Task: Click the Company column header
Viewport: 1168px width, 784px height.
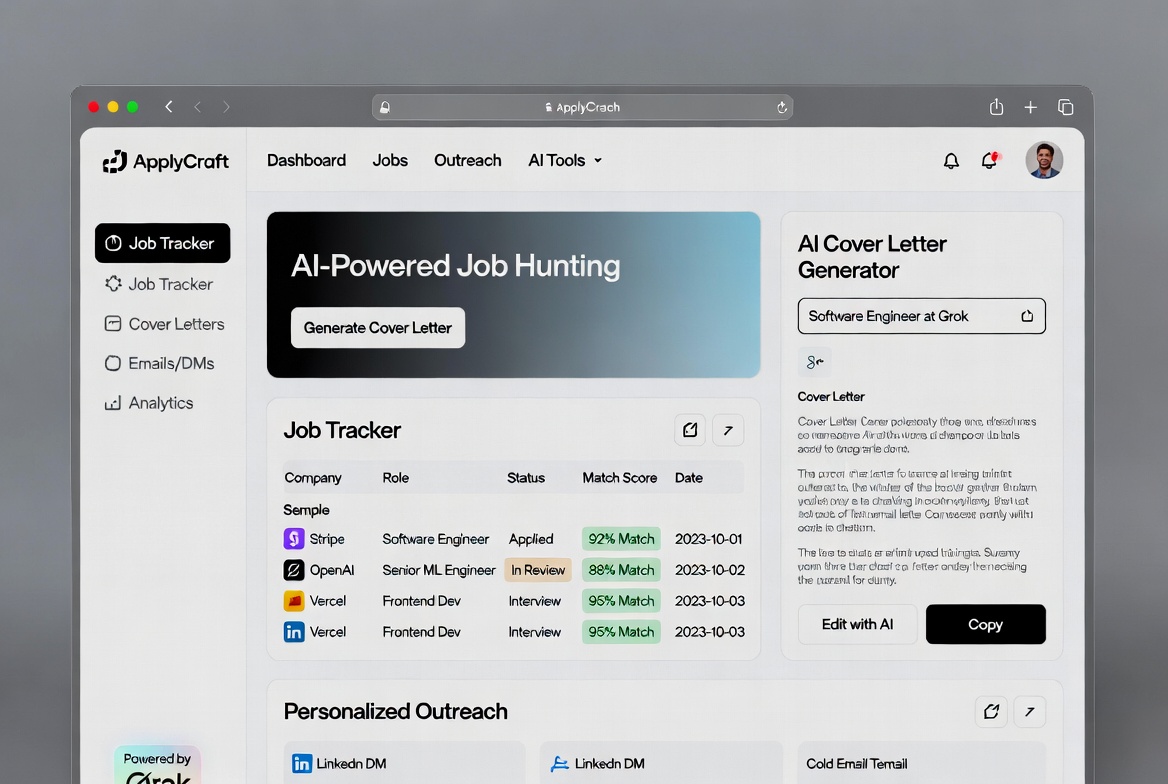Action: tap(313, 478)
